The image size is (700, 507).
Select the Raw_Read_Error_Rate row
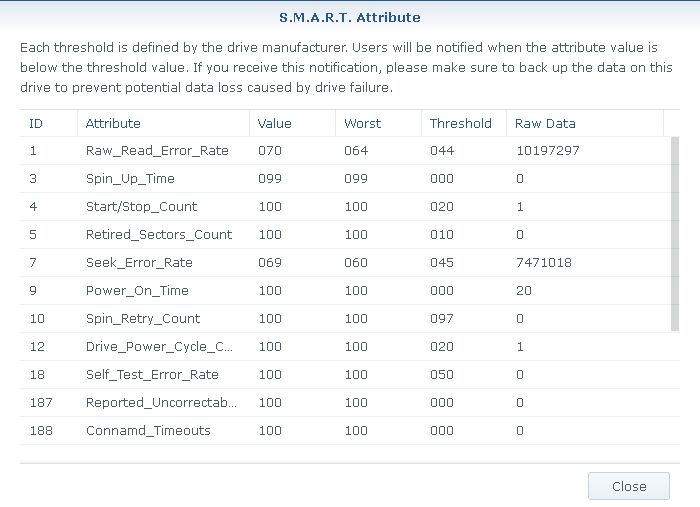coord(346,151)
